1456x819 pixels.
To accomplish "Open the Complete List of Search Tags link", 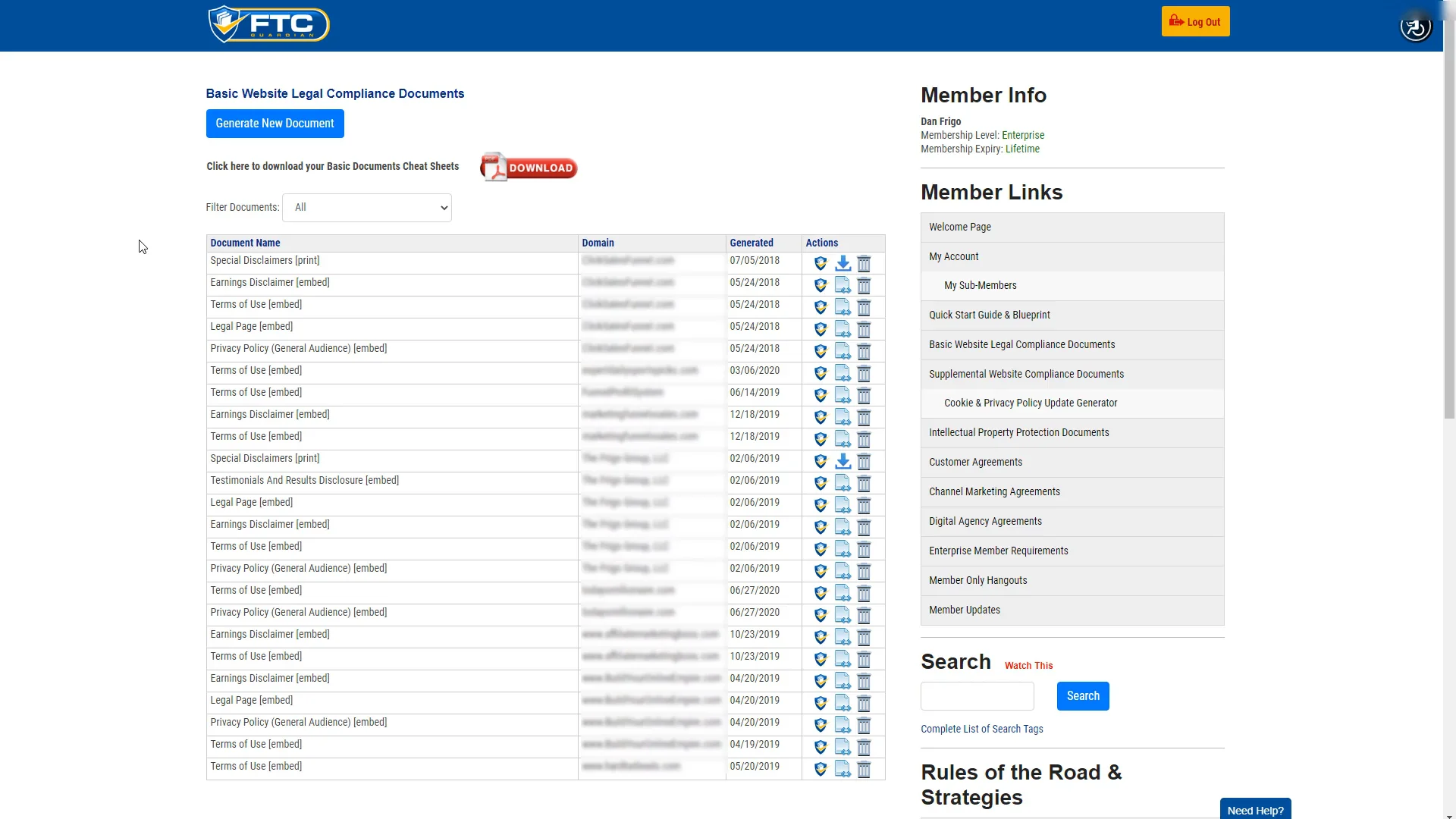I will tap(981, 729).
